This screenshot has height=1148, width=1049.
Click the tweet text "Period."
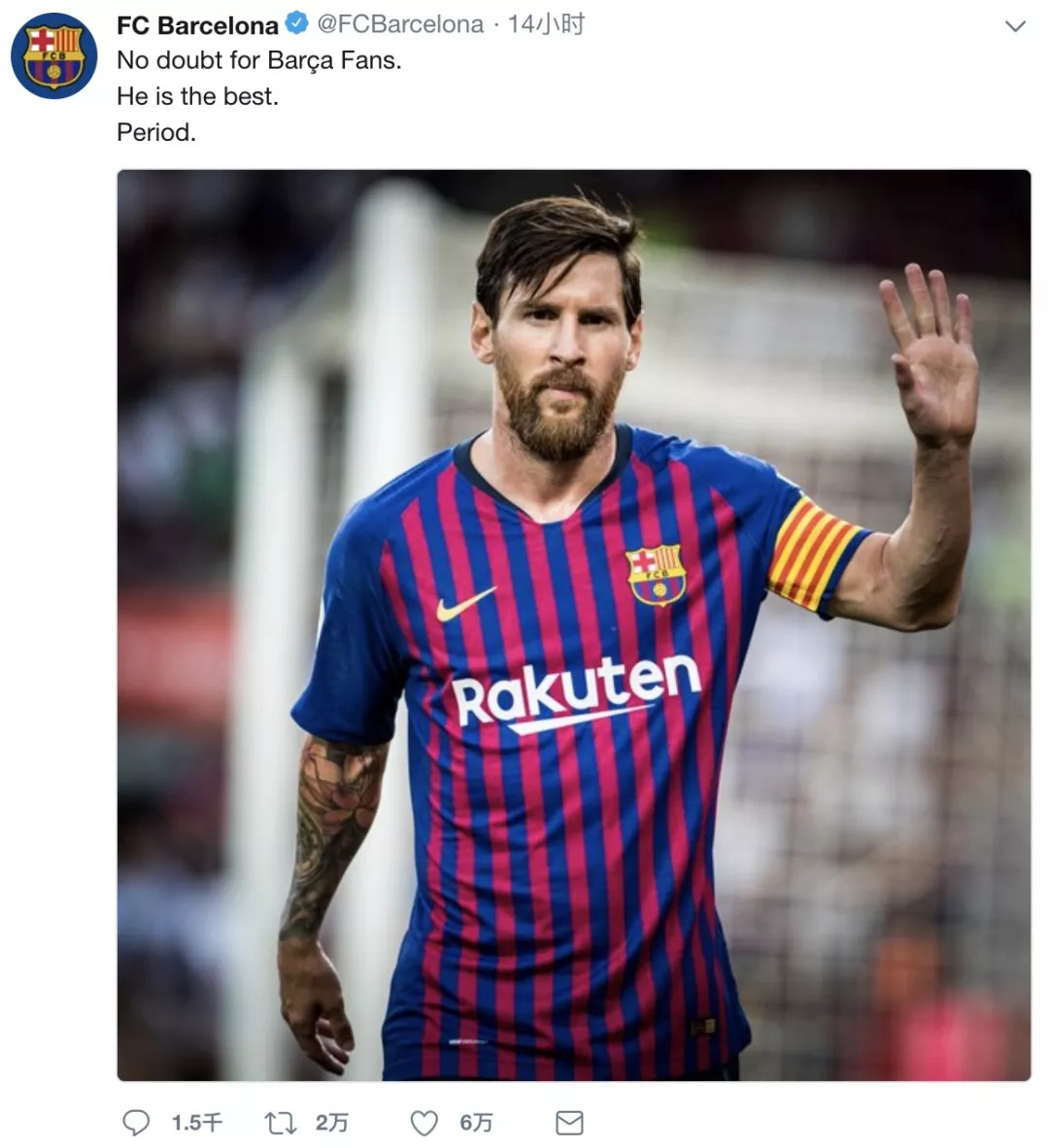pos(156,132)
